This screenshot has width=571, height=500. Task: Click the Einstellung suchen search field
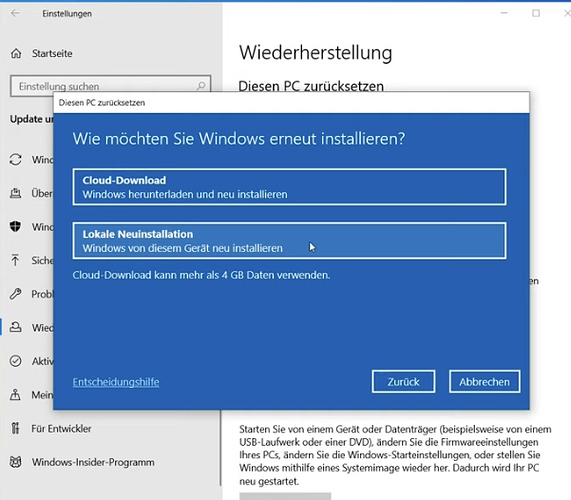tap(111, 86)
